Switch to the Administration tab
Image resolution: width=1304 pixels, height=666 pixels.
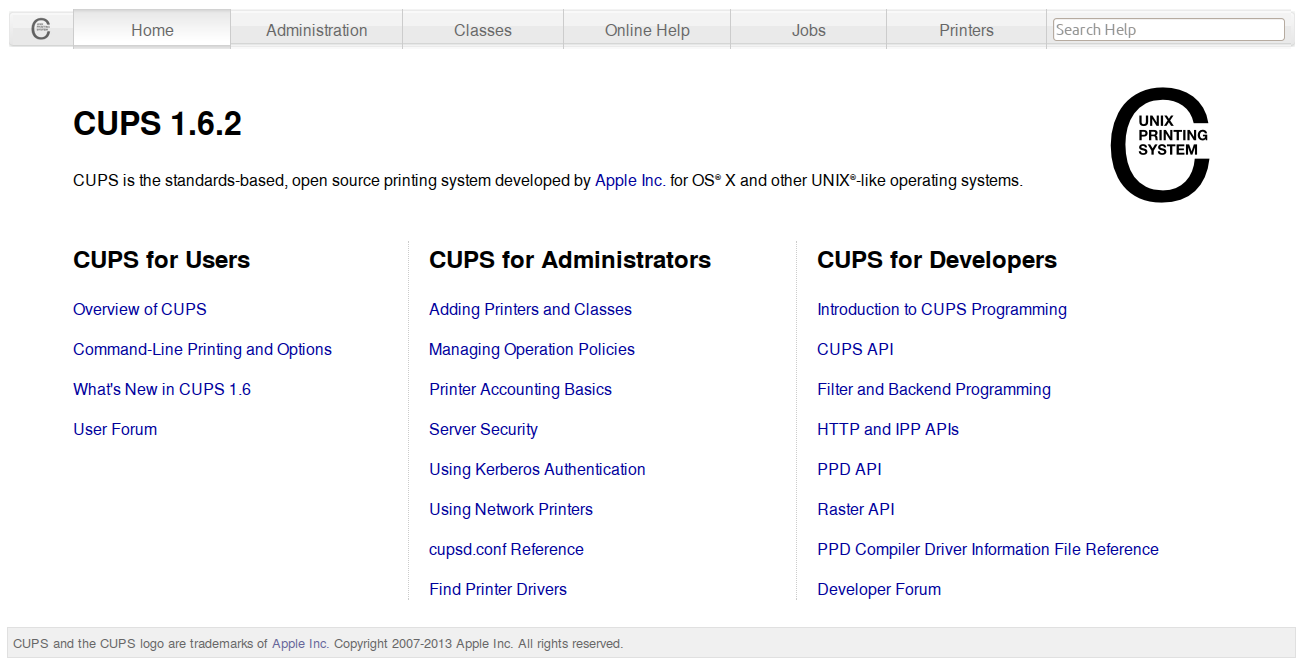[x=316, y=30]
